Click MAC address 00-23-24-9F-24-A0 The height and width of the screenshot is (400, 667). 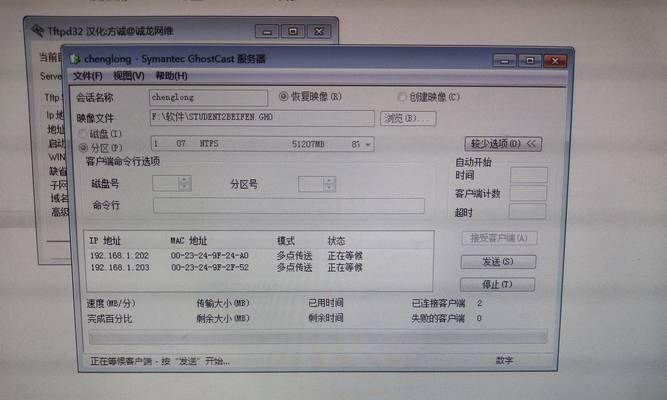tap(210, 255)
